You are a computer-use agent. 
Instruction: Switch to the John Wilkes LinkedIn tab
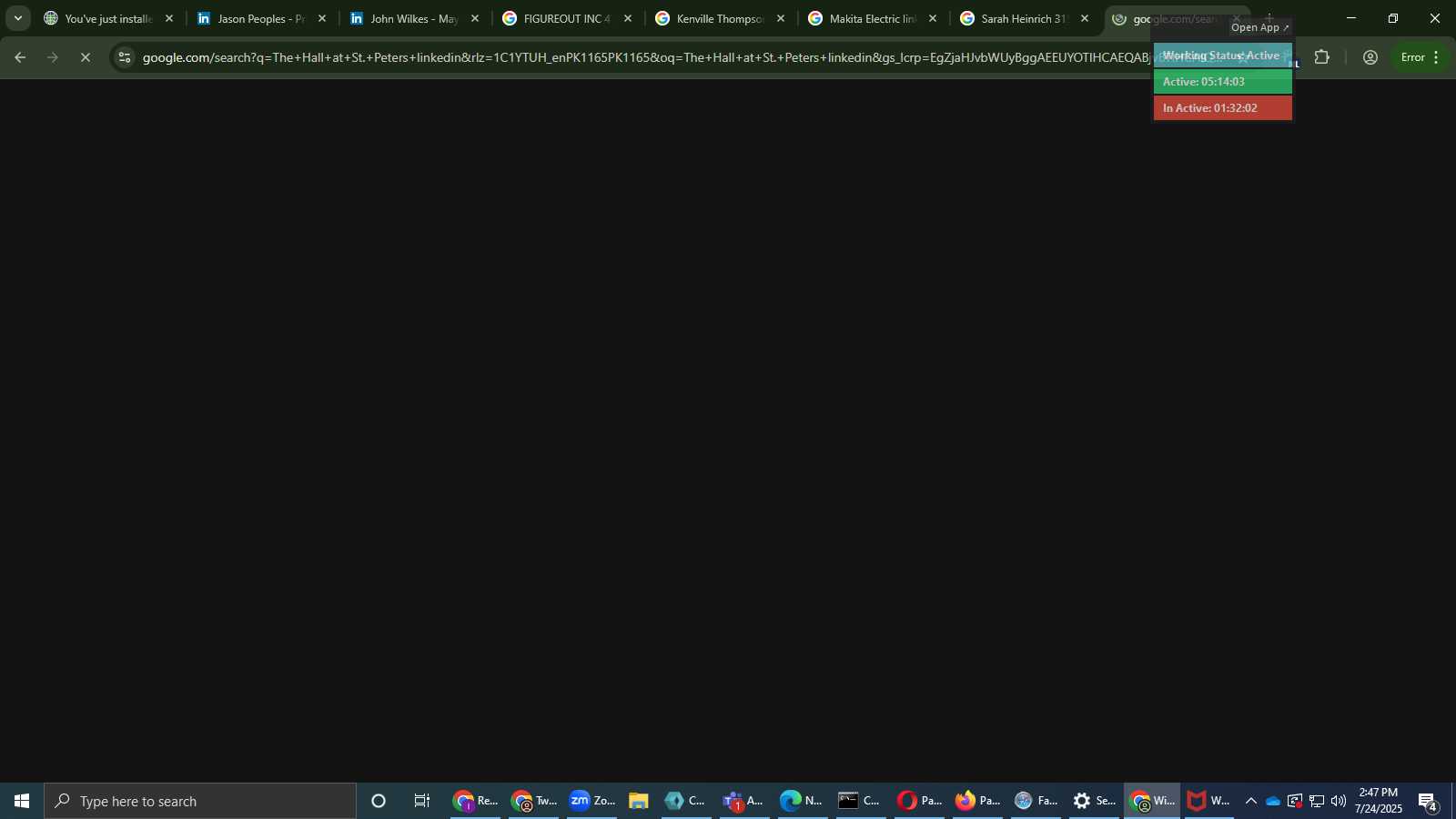point(404,18)
